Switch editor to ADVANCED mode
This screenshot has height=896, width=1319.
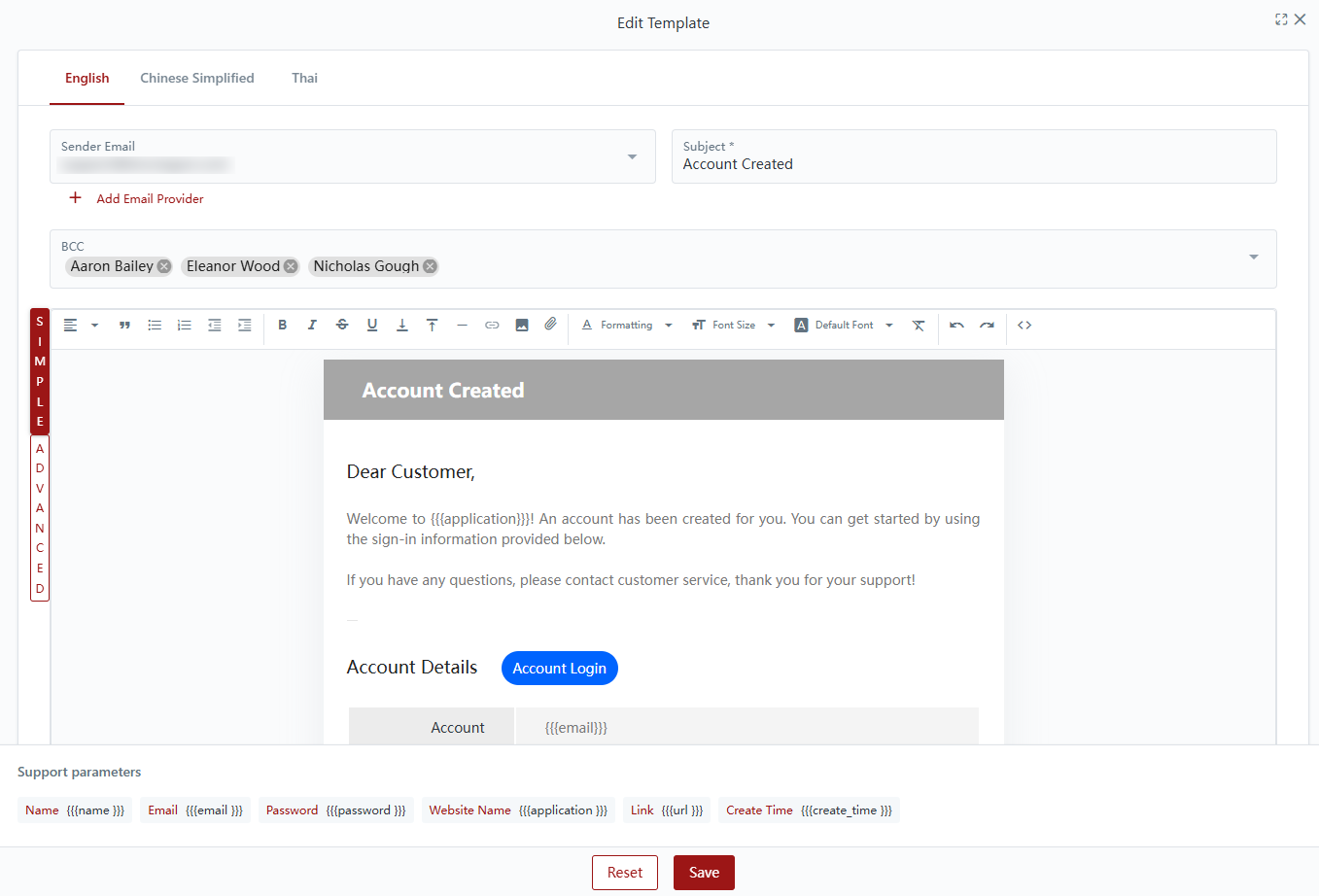coord(40,518)
